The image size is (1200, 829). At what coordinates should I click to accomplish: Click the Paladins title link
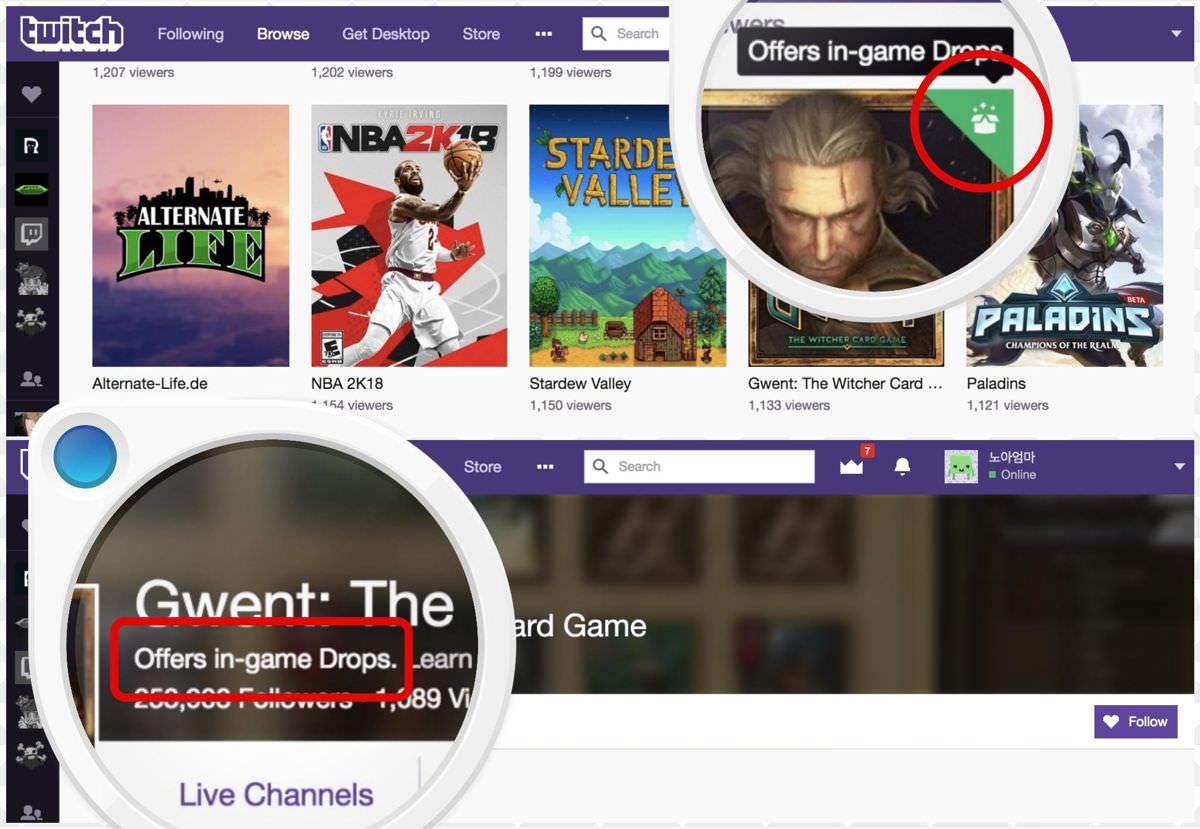(996, 384)
